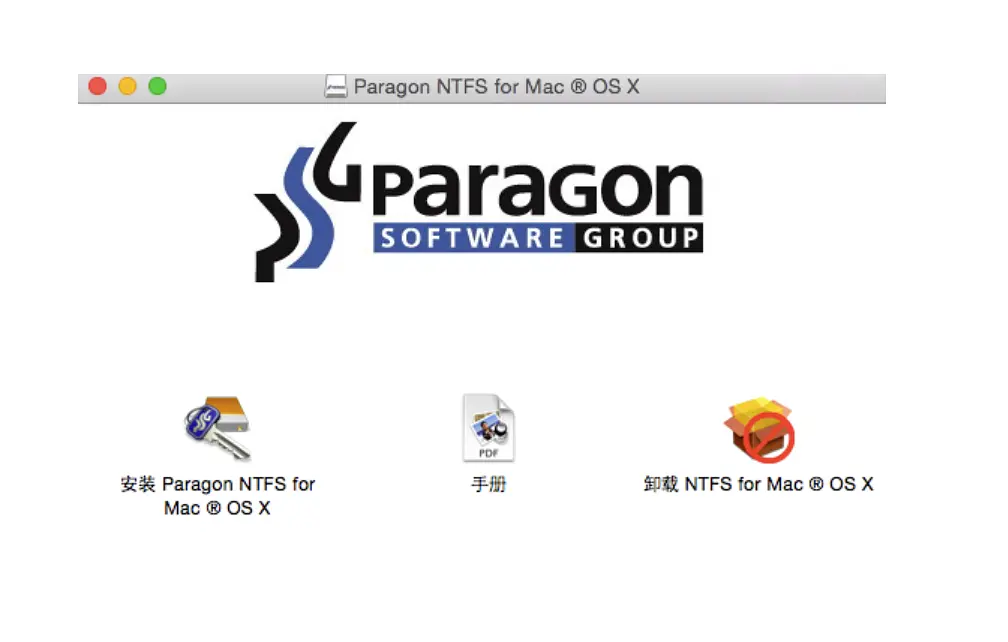Viewport: 1008px width, 642px height.
Task: Select the '手册' file name label
Action: point(489,484)
